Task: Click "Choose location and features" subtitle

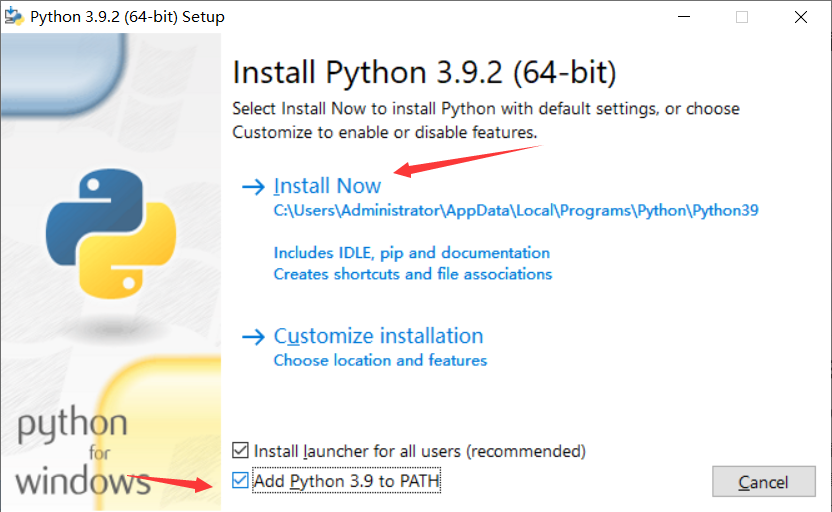Action: [380, 361]
